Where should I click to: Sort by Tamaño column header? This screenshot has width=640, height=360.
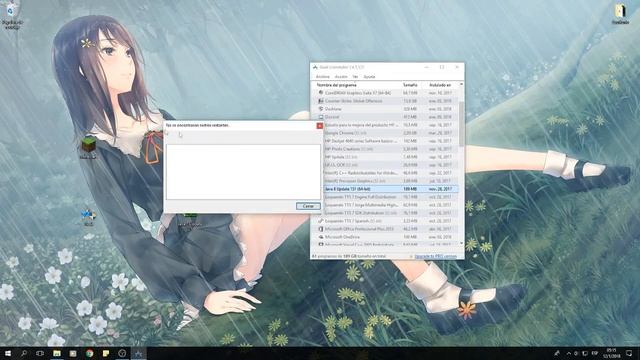410,85
